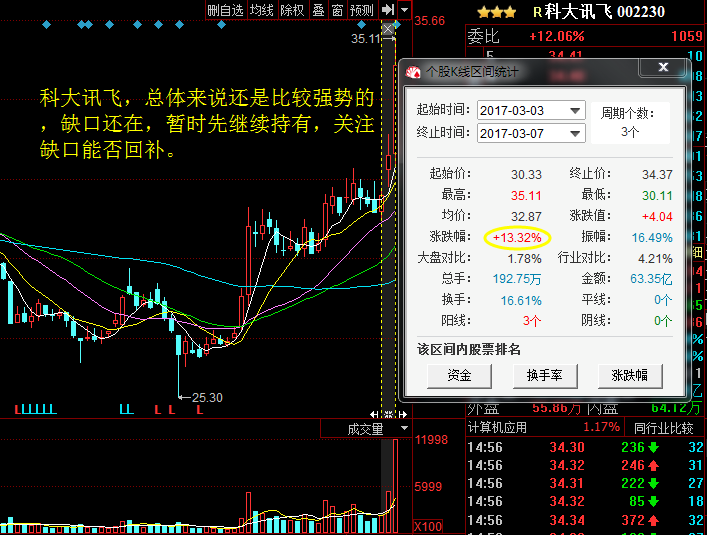Click the 14:56 34.30 trade row
Image resolution: width=707 pixels, height=535 pixels.
(x=585, y=447)
